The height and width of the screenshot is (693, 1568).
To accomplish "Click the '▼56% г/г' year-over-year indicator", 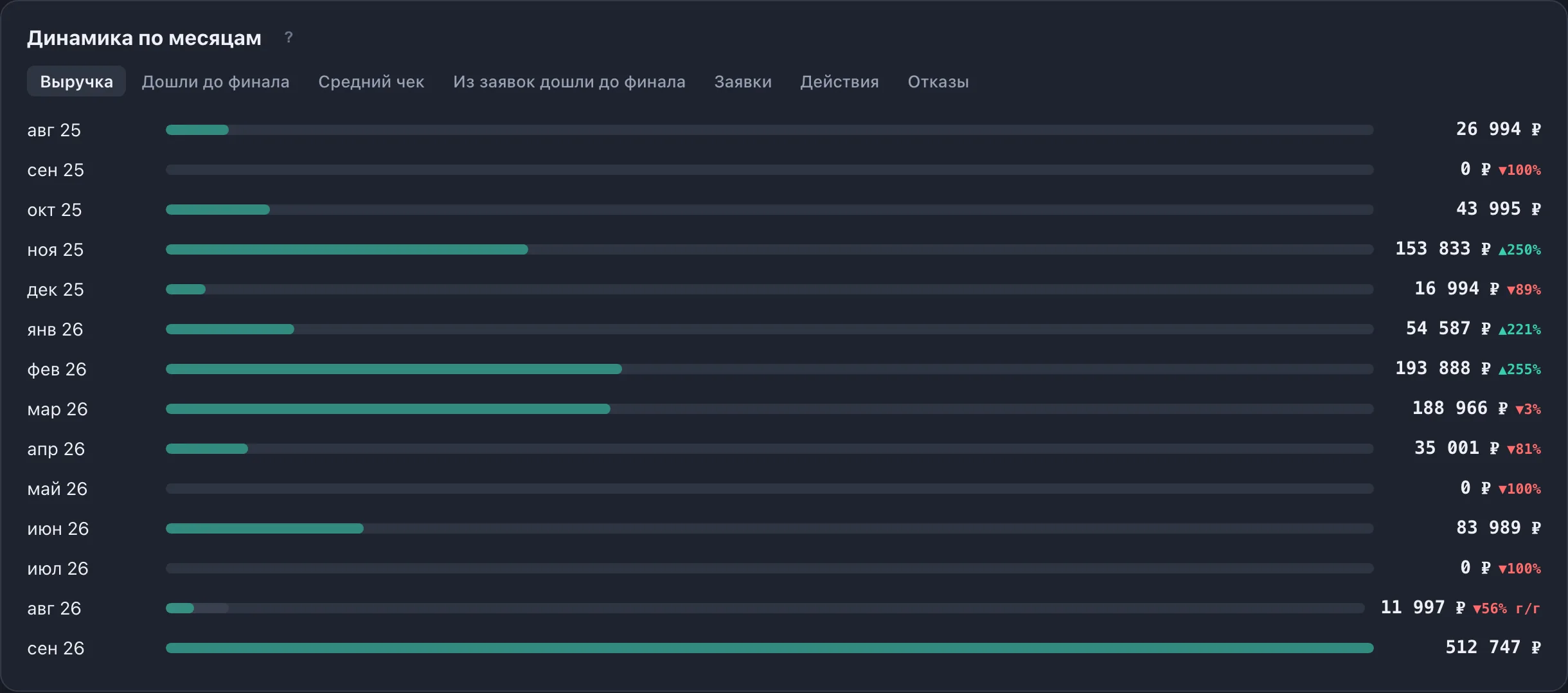I will pos(1507,609).
